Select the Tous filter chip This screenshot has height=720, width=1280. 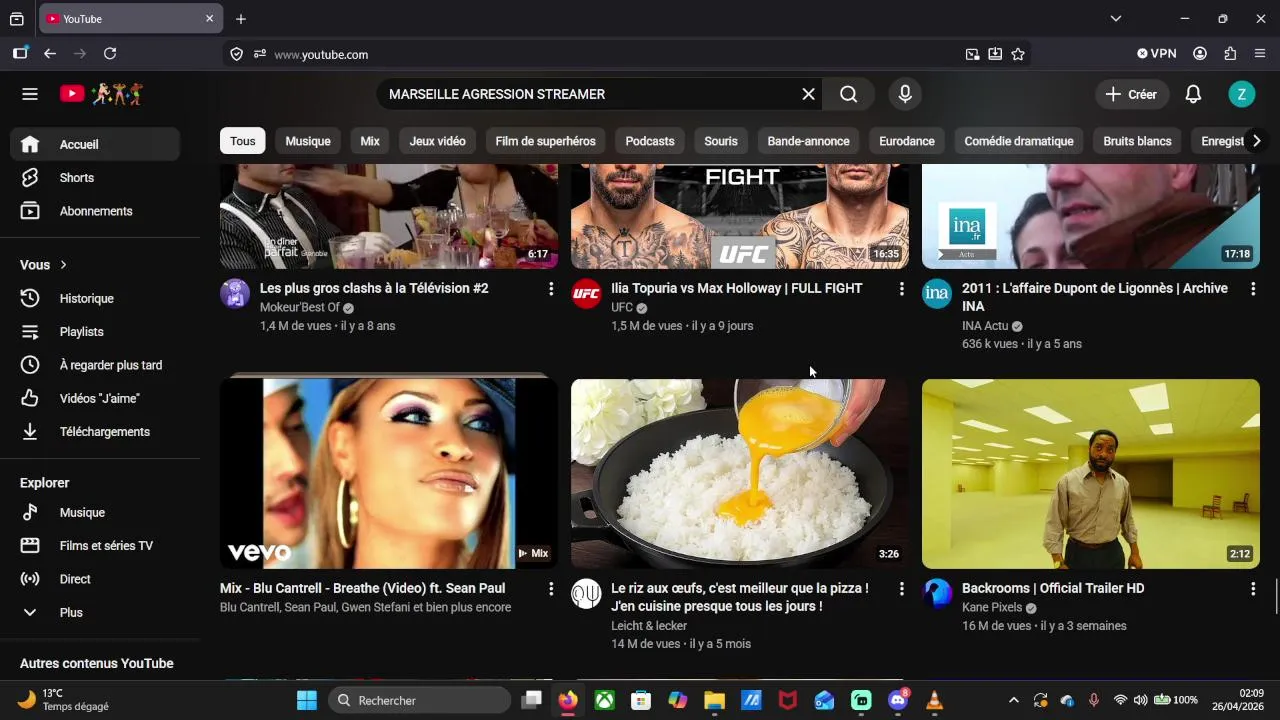pos(243,141)
